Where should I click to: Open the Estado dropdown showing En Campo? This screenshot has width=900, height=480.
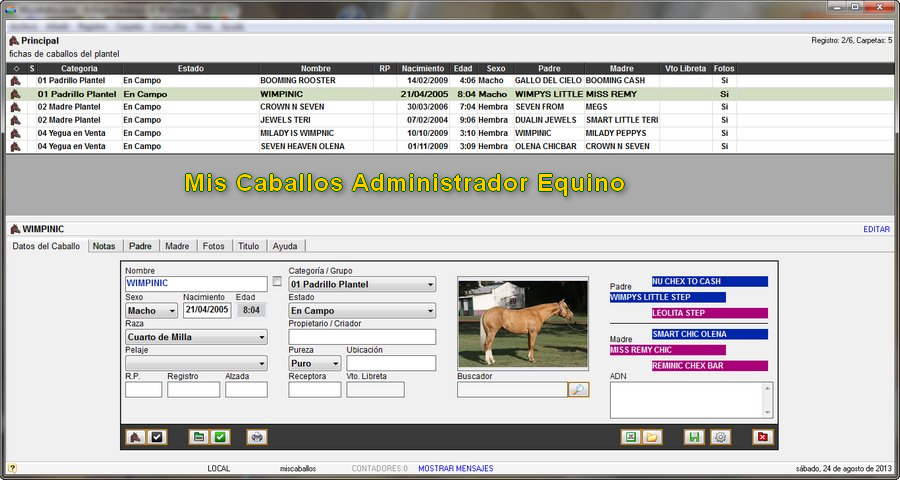click(x=362, y=311)
